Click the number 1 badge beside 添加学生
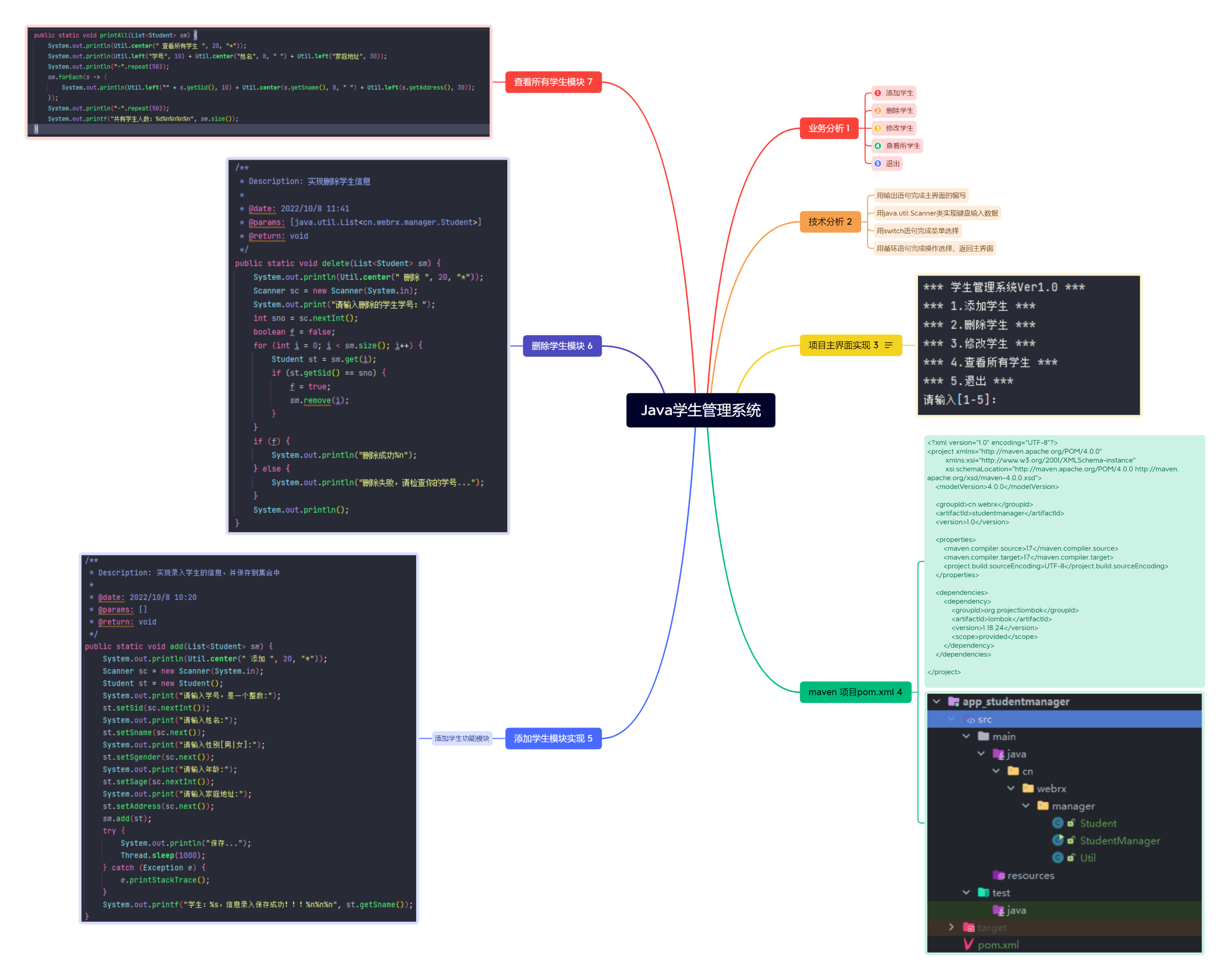 click(x=877, y=93)
